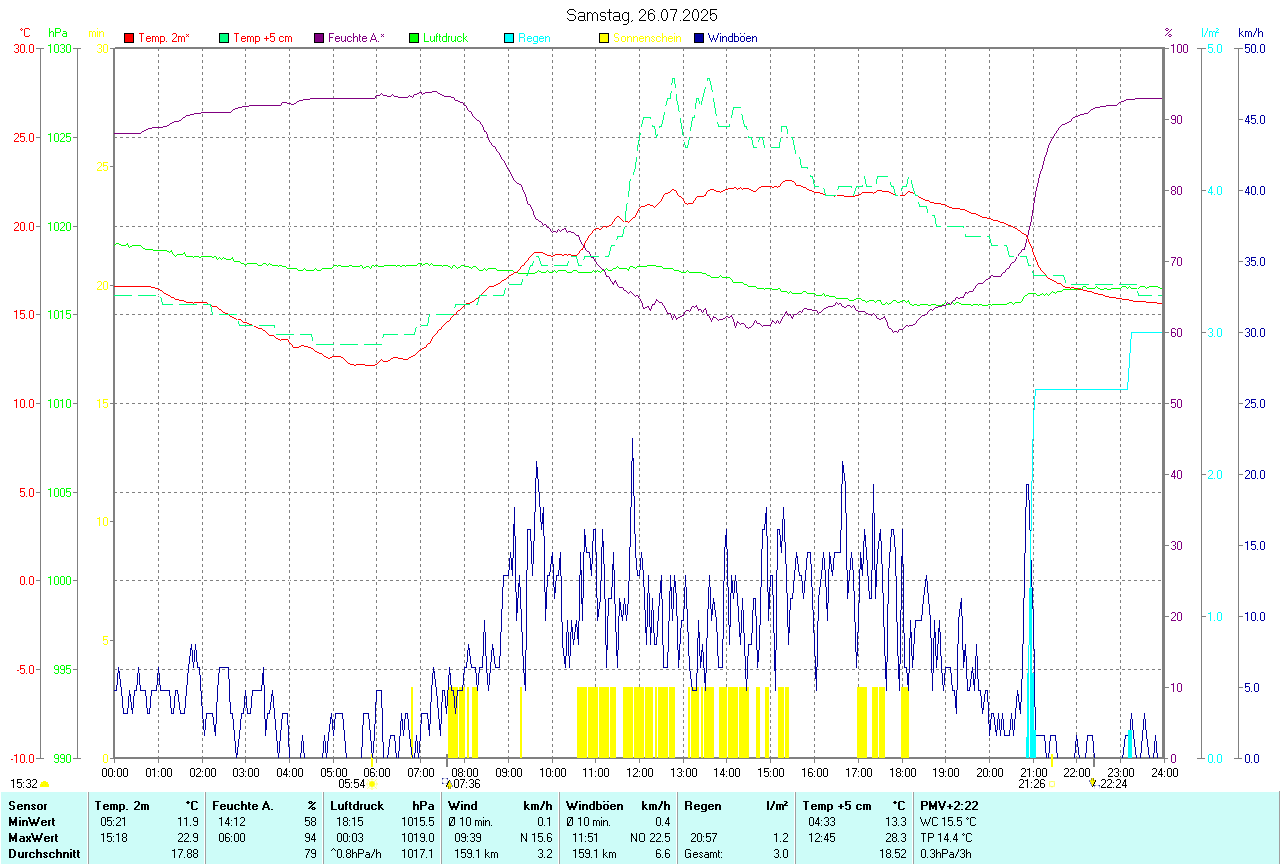
Task: Click the PMV+2:22 header cell
Action: 949,806
